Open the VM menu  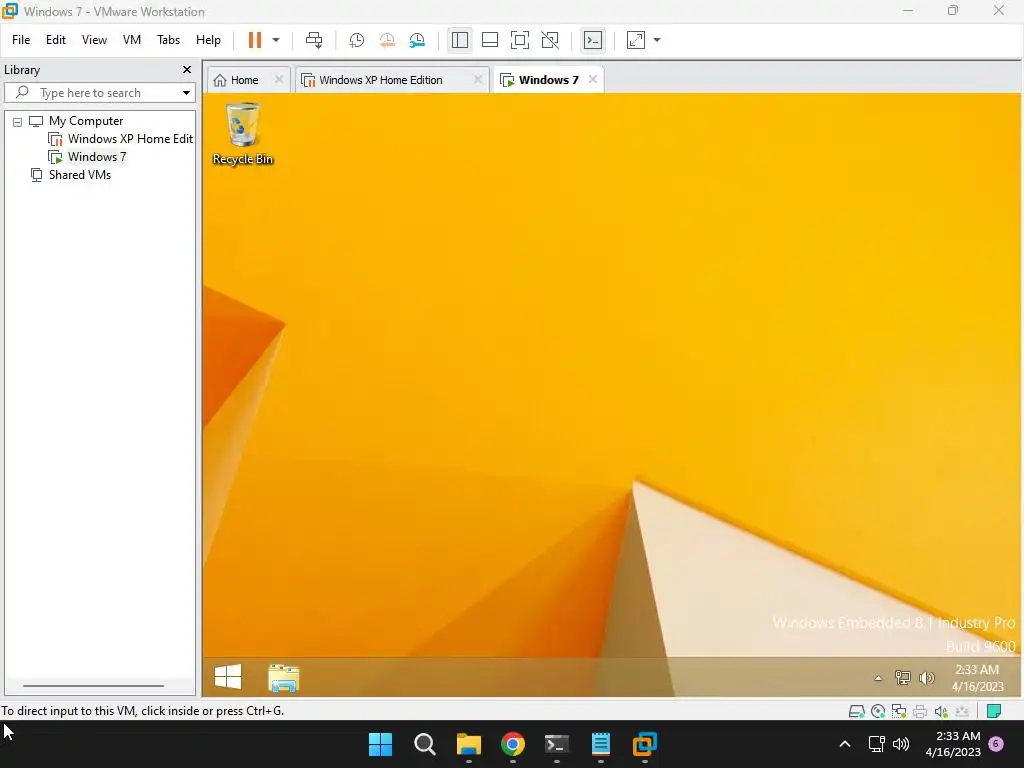pyautogui.click(x=132, y=40)
